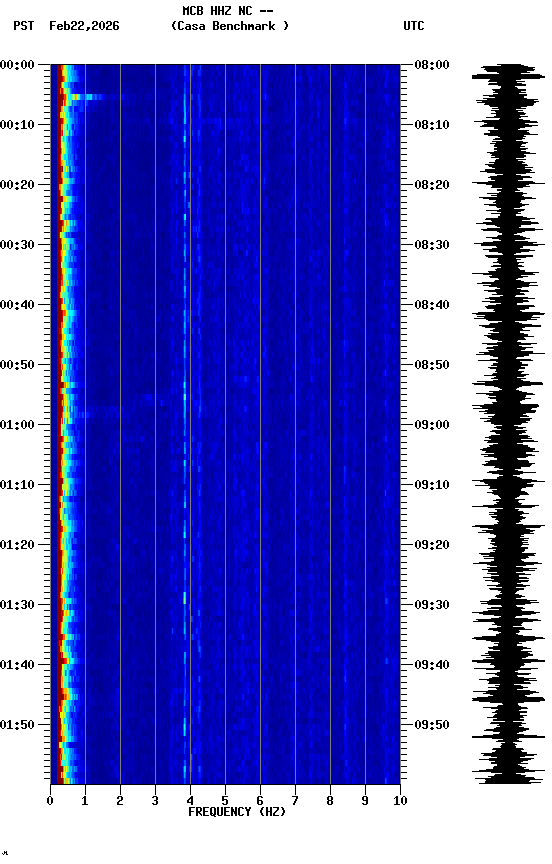Click the PST time label '00:20'

pyautogui.click(x=17, y=185)
